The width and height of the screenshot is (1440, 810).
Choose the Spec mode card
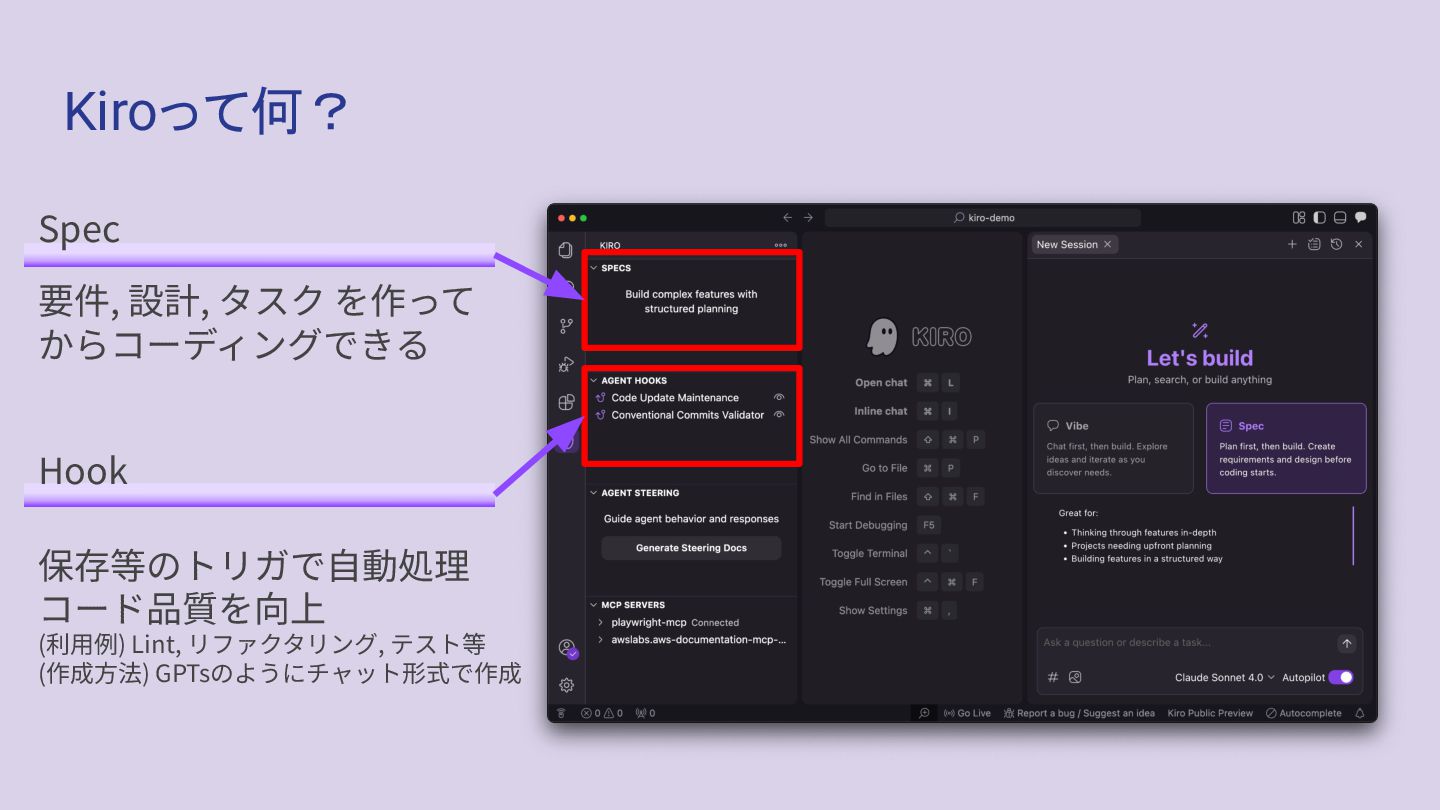(x=1286, y=448)
